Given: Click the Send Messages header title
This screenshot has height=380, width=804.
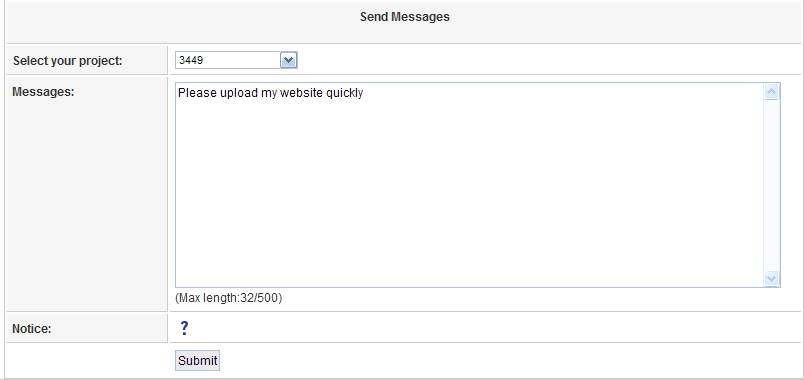Looking at the screenshot, I should [x=405, y=16].
